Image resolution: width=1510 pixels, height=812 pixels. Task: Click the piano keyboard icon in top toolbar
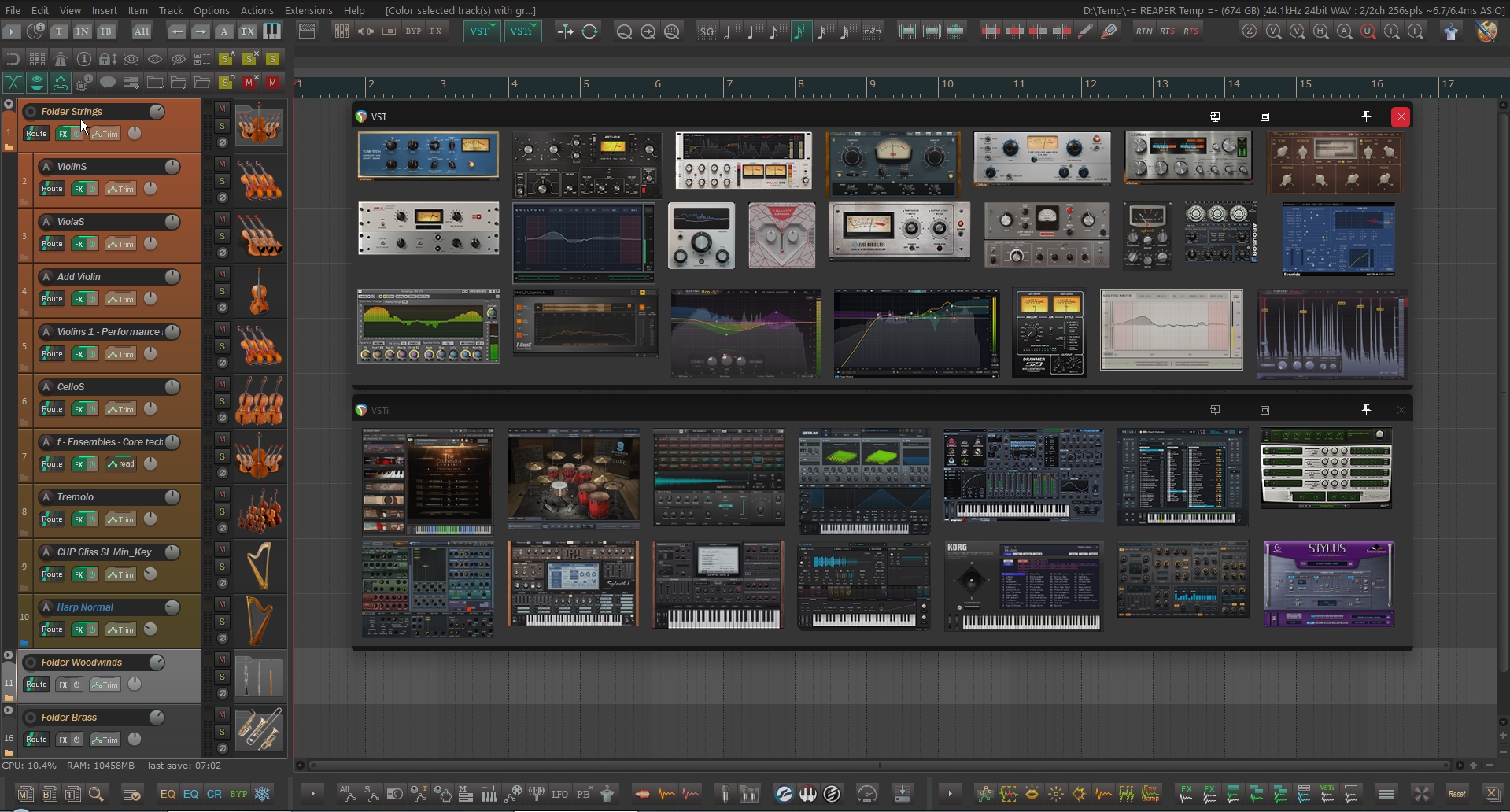(x=271, y=31)
